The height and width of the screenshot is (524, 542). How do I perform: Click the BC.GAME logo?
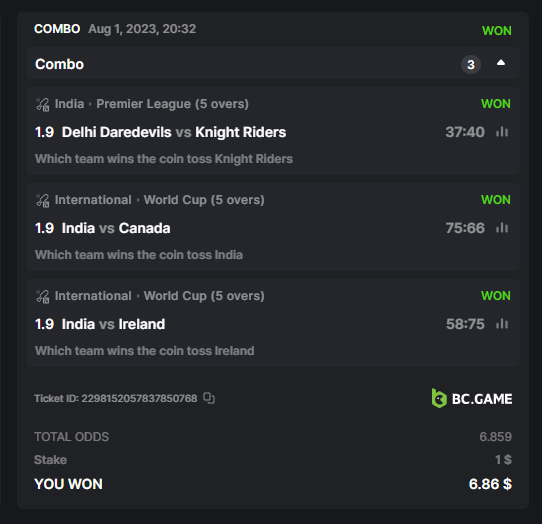(472, 399)
